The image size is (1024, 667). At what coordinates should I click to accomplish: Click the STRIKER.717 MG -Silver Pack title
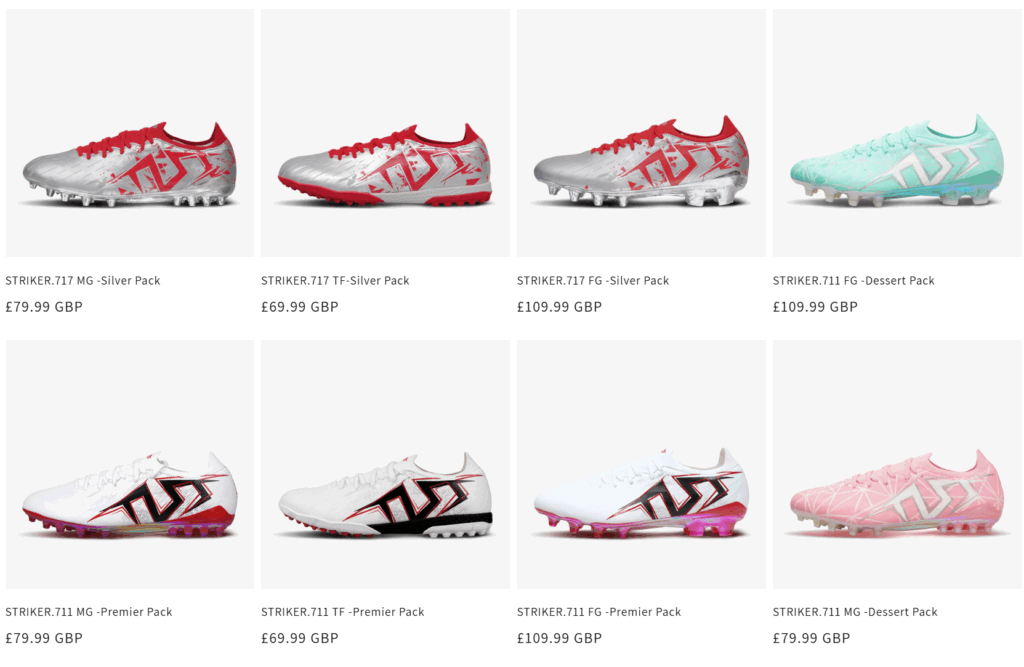click(83, 281)
